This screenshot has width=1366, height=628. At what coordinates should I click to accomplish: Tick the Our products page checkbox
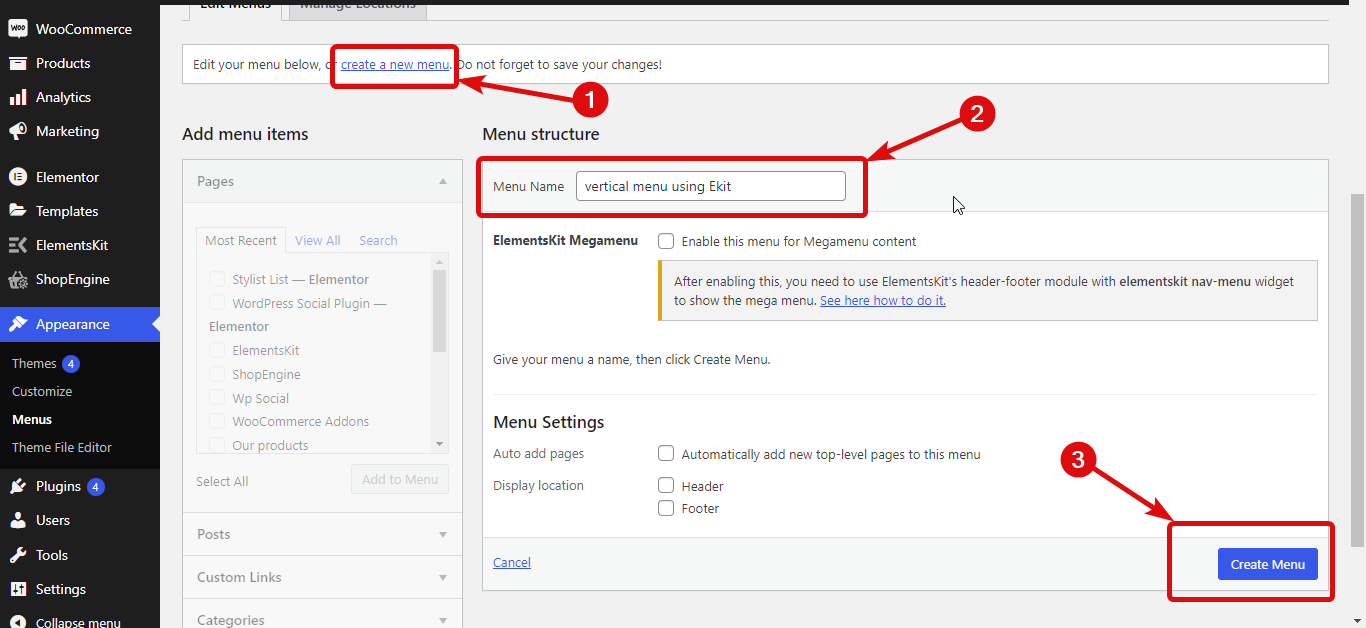[217, 445]
